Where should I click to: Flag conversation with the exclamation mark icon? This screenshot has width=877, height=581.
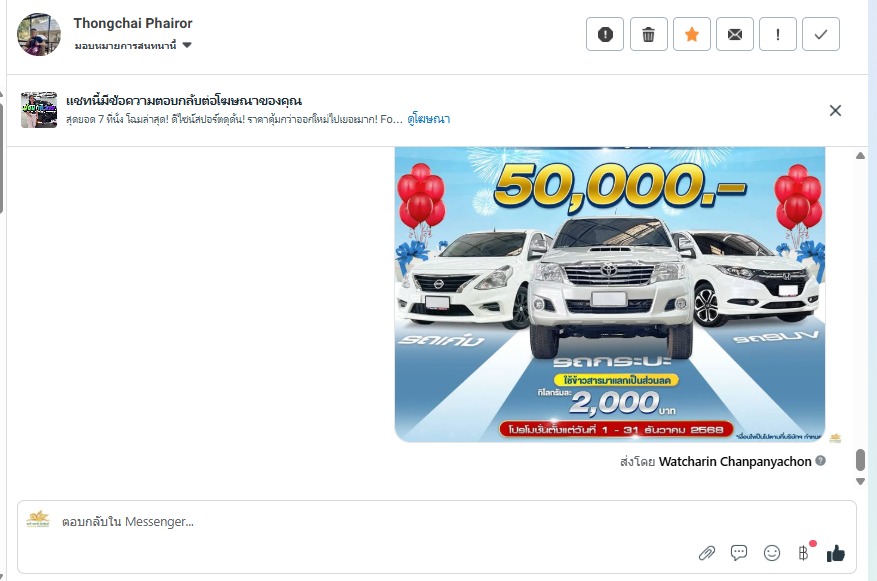[x=778, y=34]
